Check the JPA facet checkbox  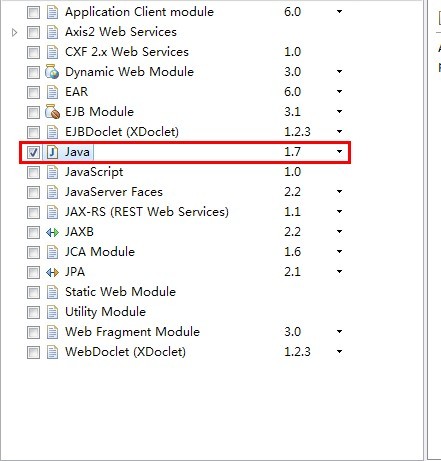33,272
